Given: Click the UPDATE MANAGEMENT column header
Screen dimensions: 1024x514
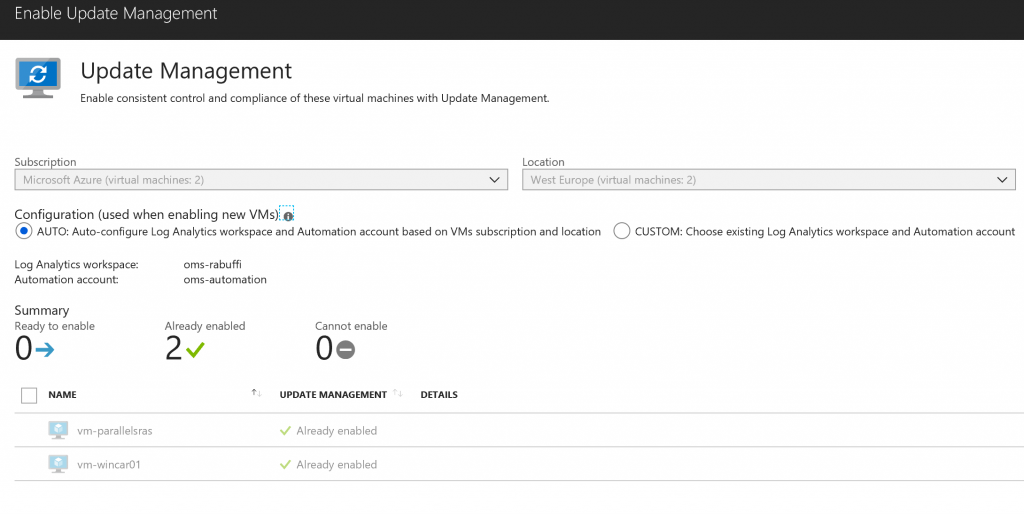Looking at the screenshot, I should point(333,395).
